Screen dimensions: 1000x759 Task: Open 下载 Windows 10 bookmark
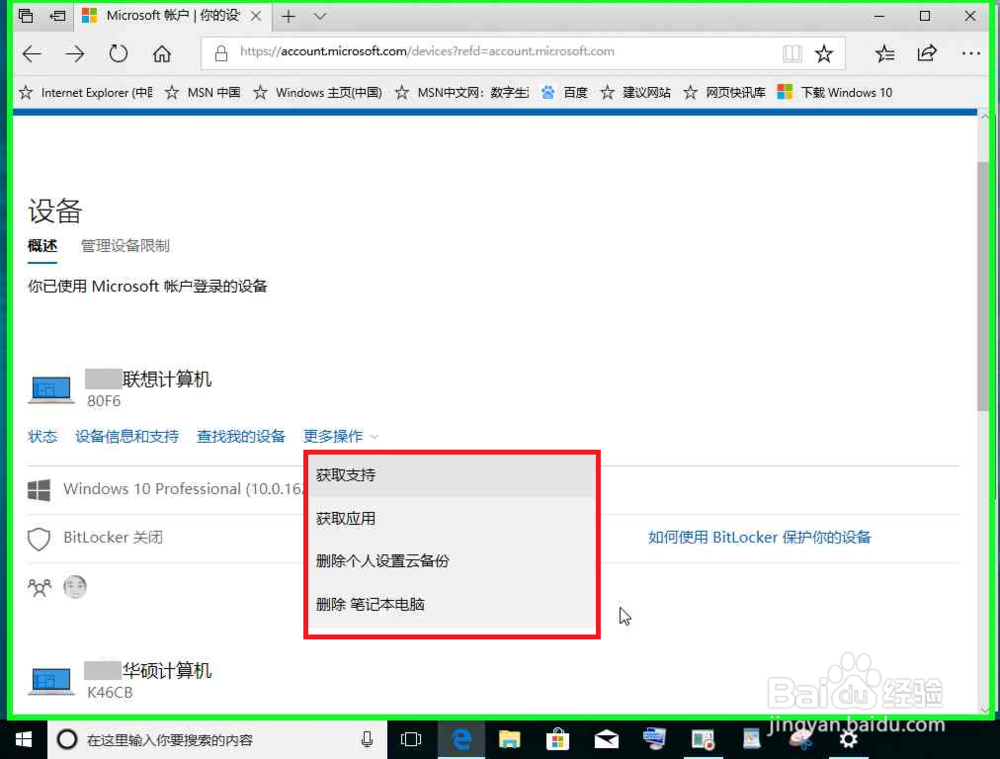(835, 92)
